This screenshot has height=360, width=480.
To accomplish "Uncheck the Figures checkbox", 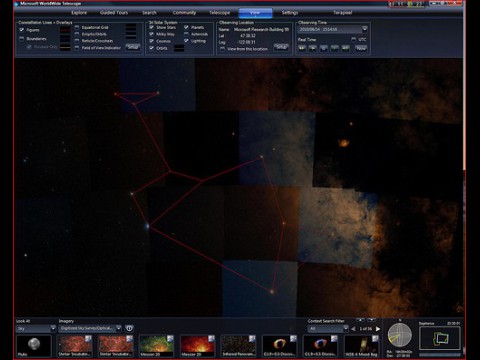I will [22, 30].
